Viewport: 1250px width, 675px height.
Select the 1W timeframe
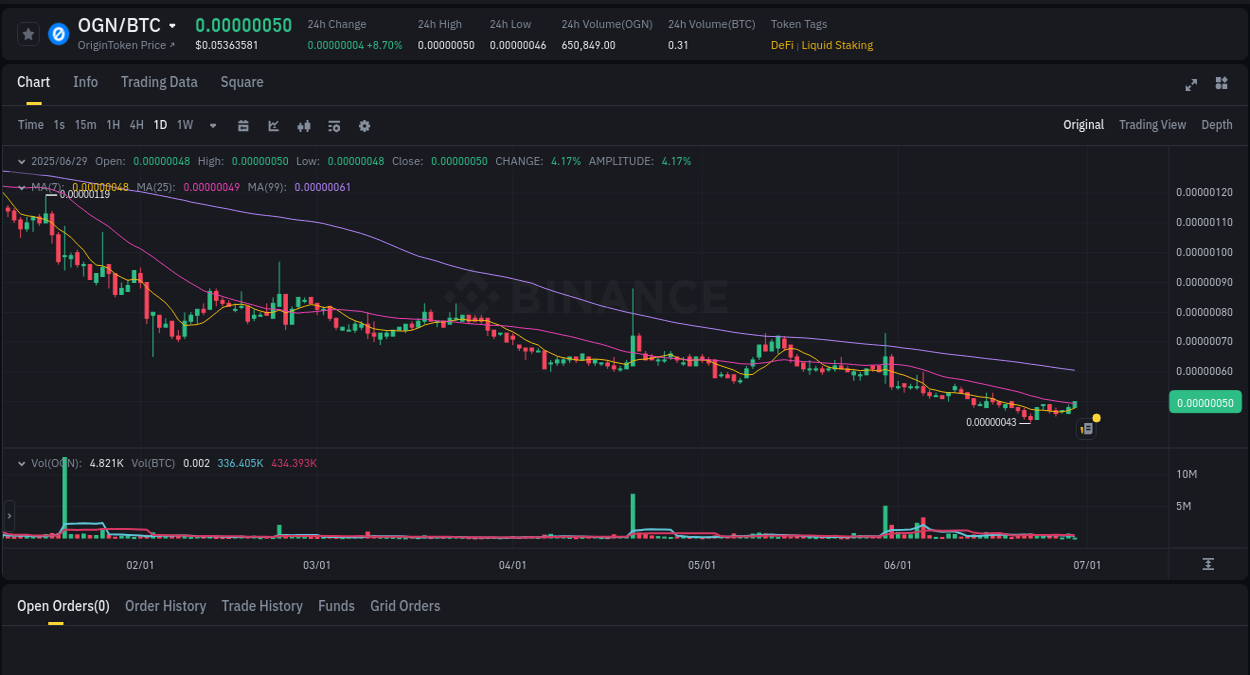coord(184,125)
